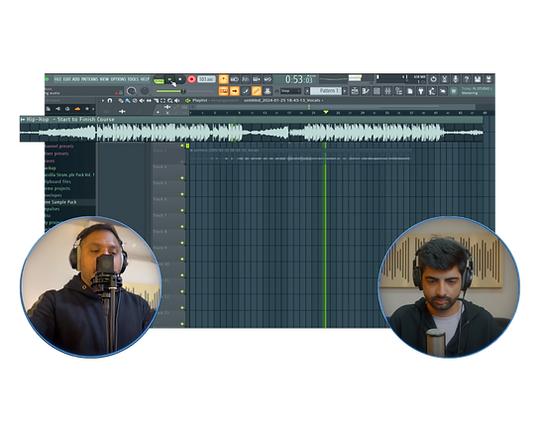540x431 pixels.
Task: Open the Channel rack icon
Action: point(376,91)
